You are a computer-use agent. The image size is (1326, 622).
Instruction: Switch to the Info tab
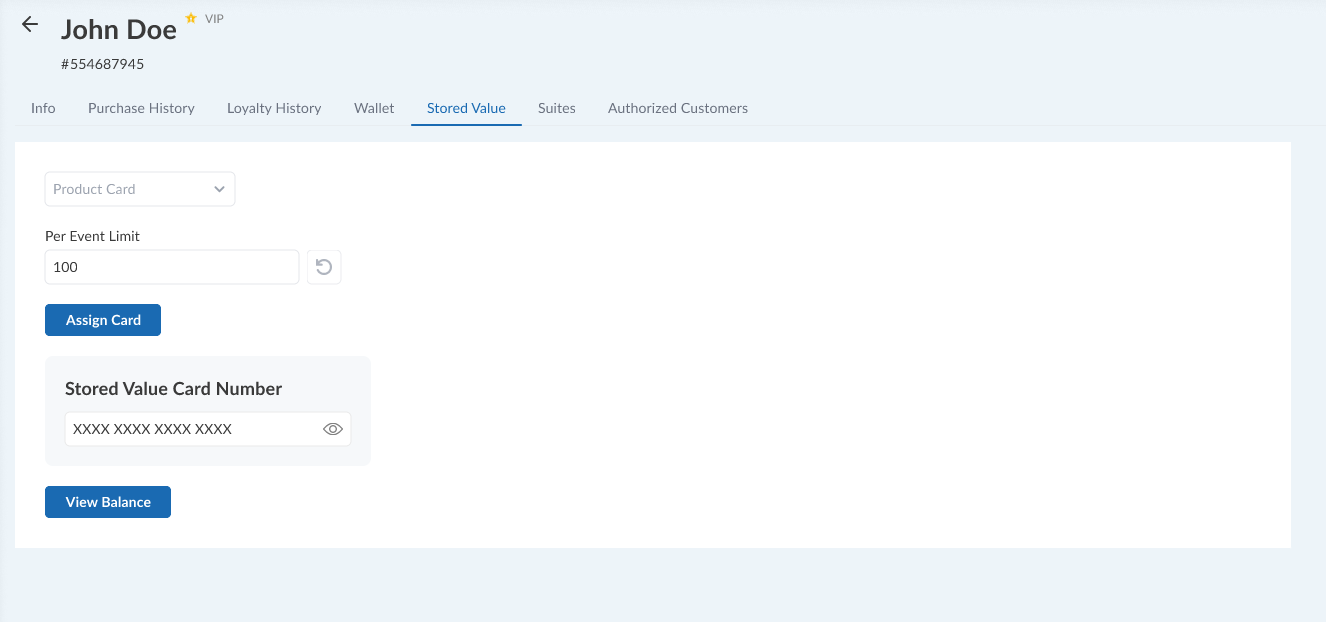(x=43, y=108)
